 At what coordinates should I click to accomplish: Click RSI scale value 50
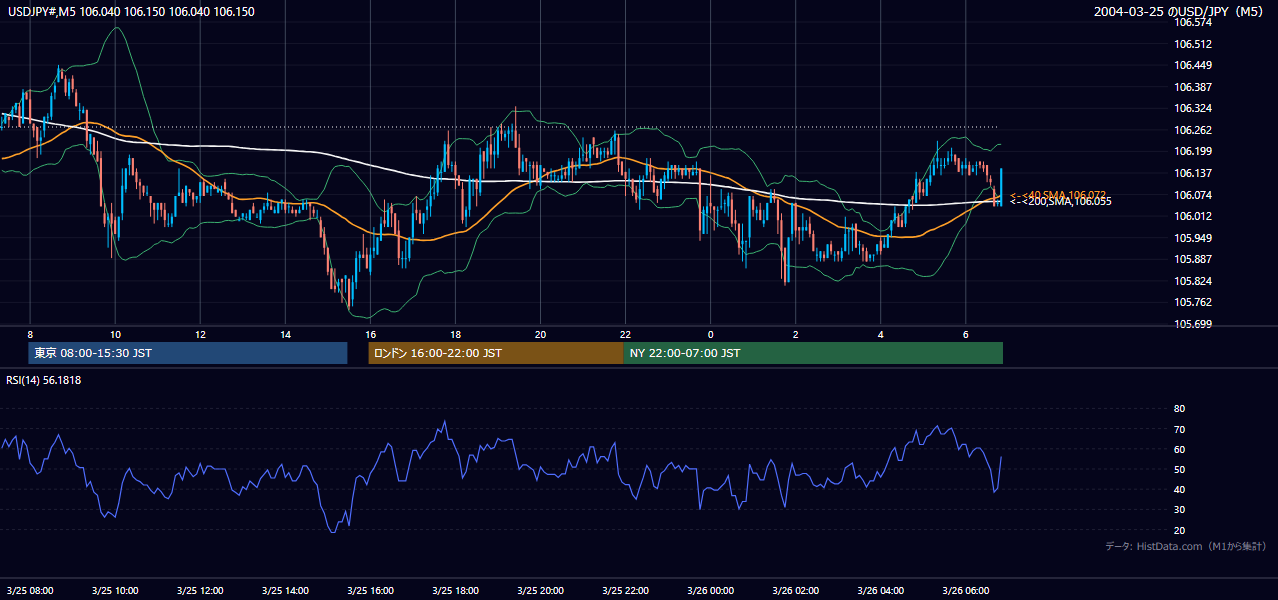[1179, 470]
